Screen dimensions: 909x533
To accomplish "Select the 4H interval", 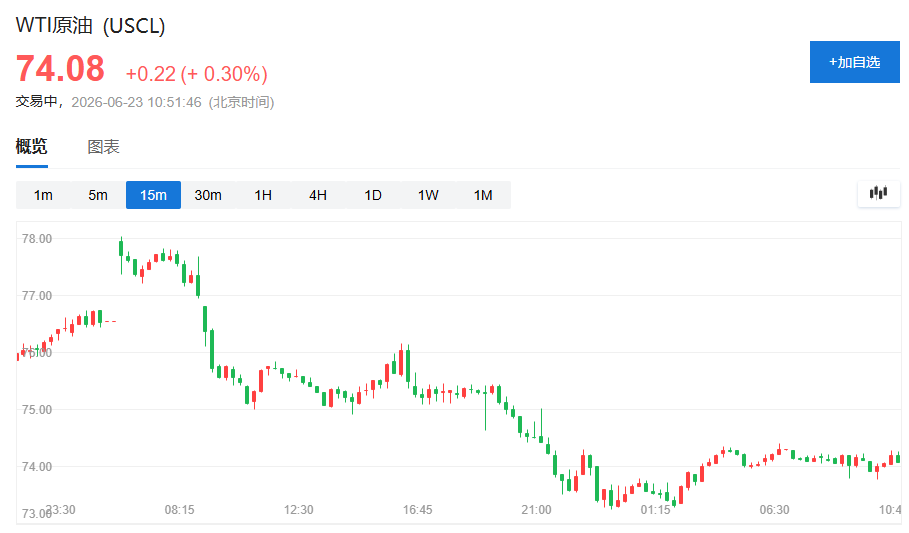I will coord(318,195).
